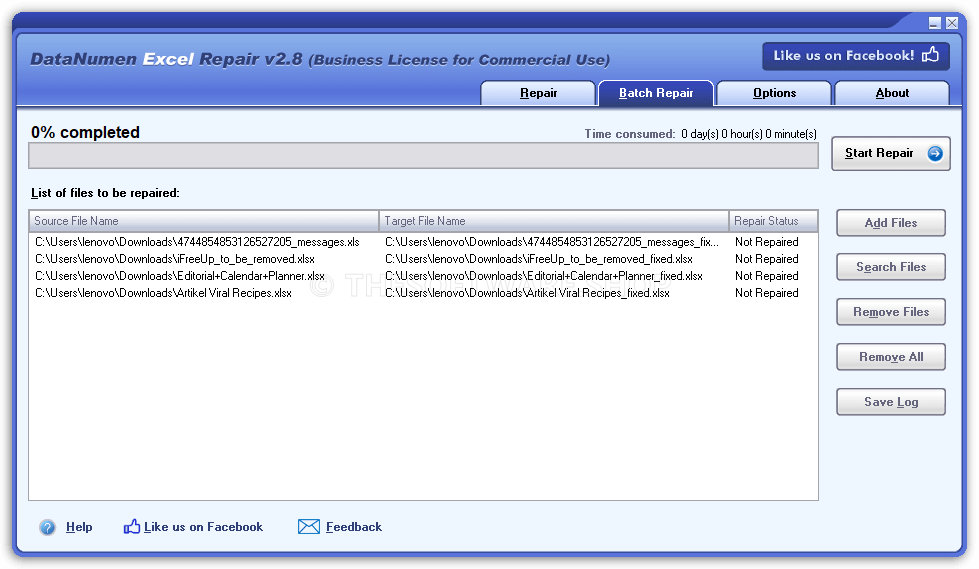
Task: Click the Start Repair label
Action: (x=879, y=154)
